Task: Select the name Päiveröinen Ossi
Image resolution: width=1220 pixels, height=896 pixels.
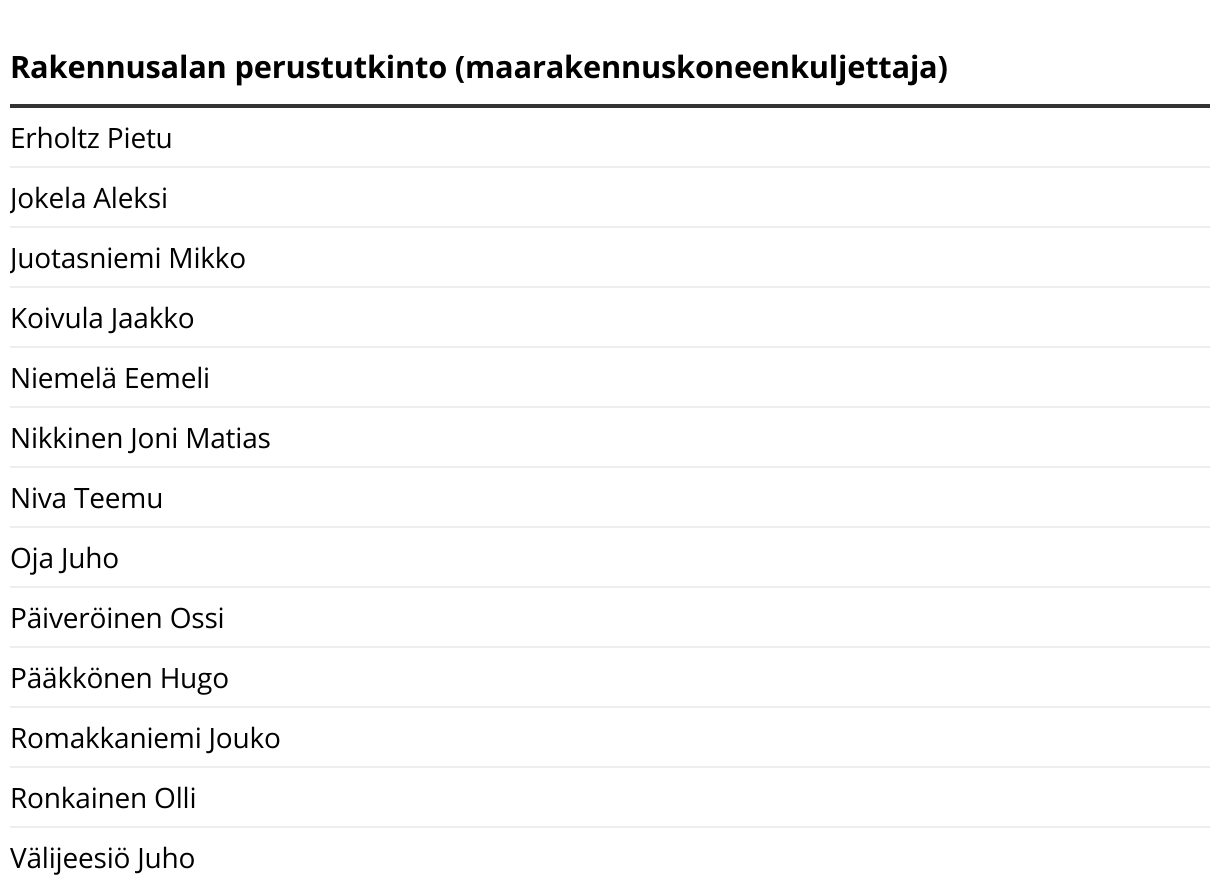Action: [117, 618]
